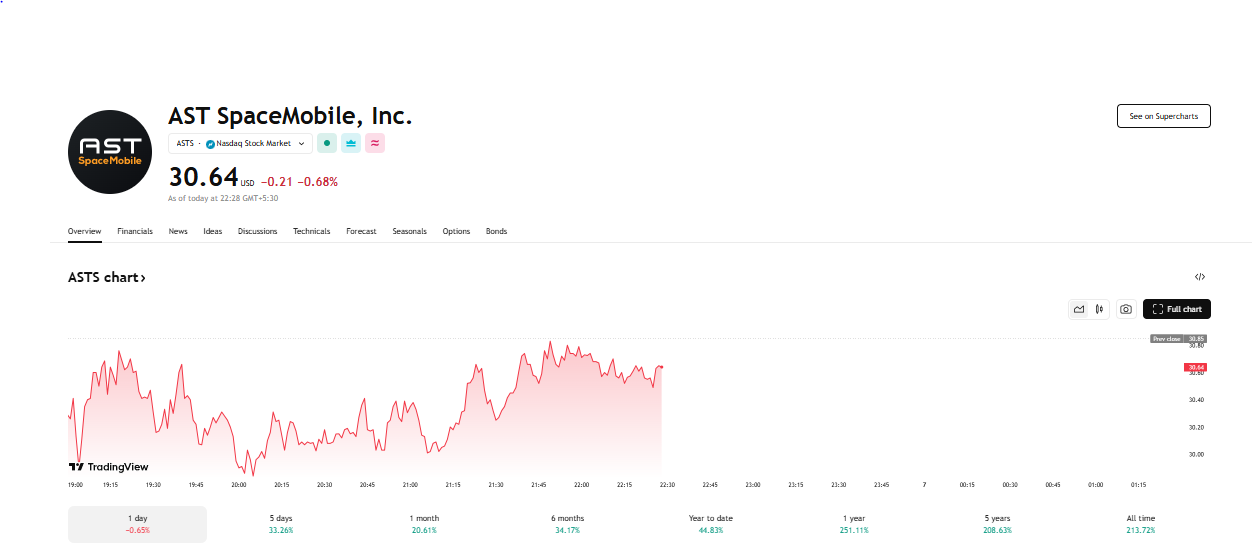Switch to the candlestick chart type icon
The height and width of the screenshot is (560, 1252).
[x=1099, y=309]
